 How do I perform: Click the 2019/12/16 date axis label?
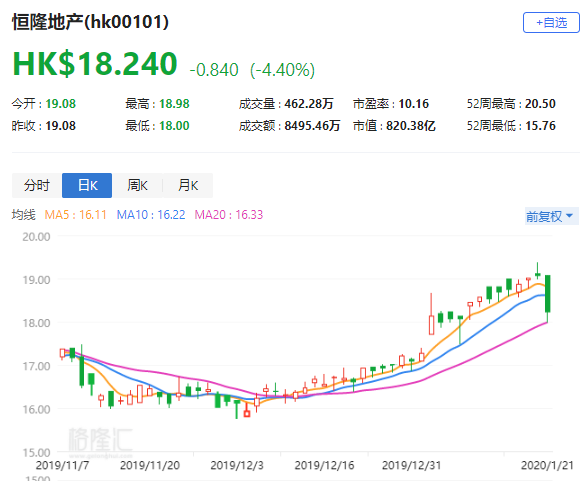(324, 465)
